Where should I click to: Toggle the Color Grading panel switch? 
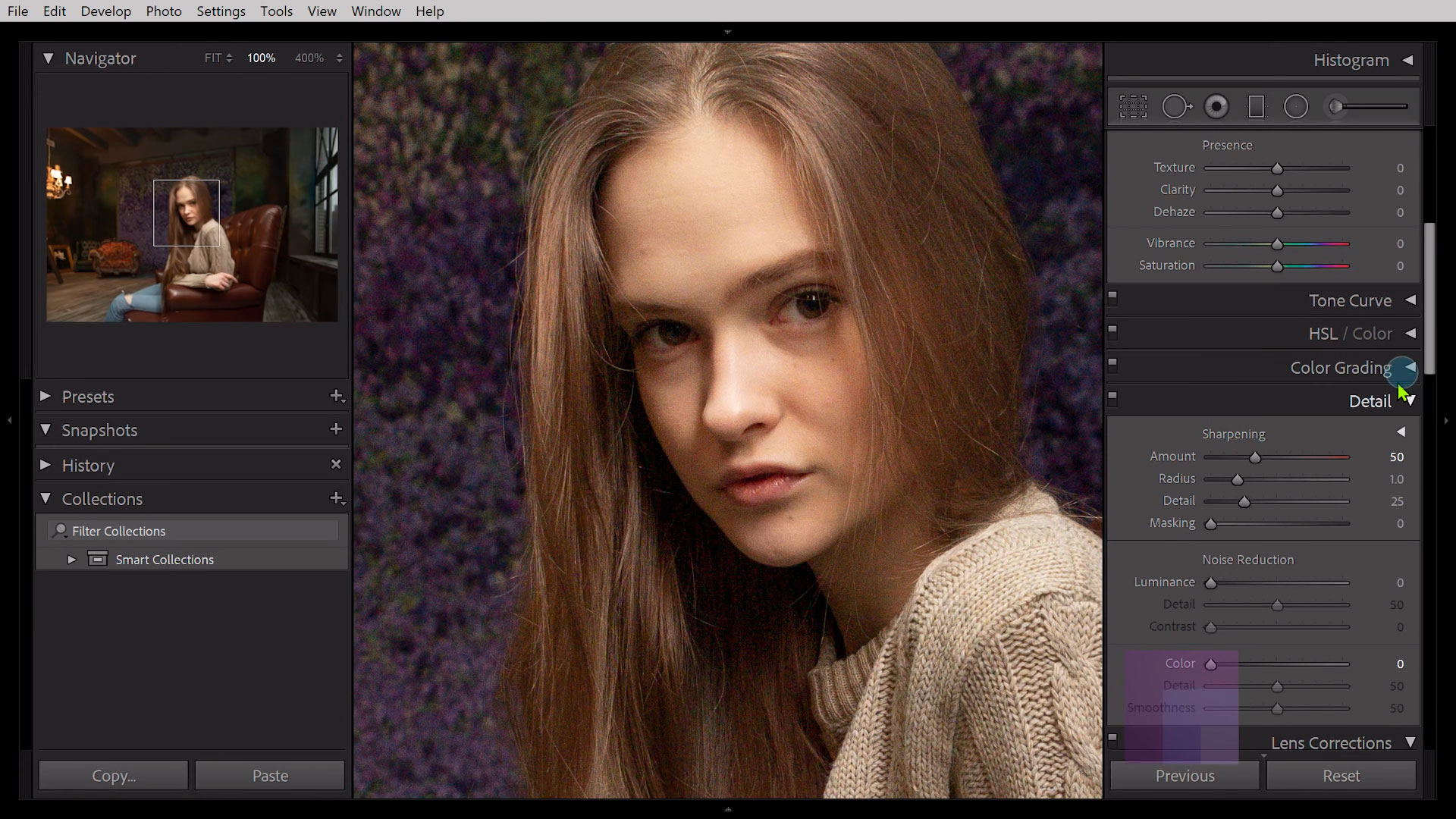coord(1112,364)
